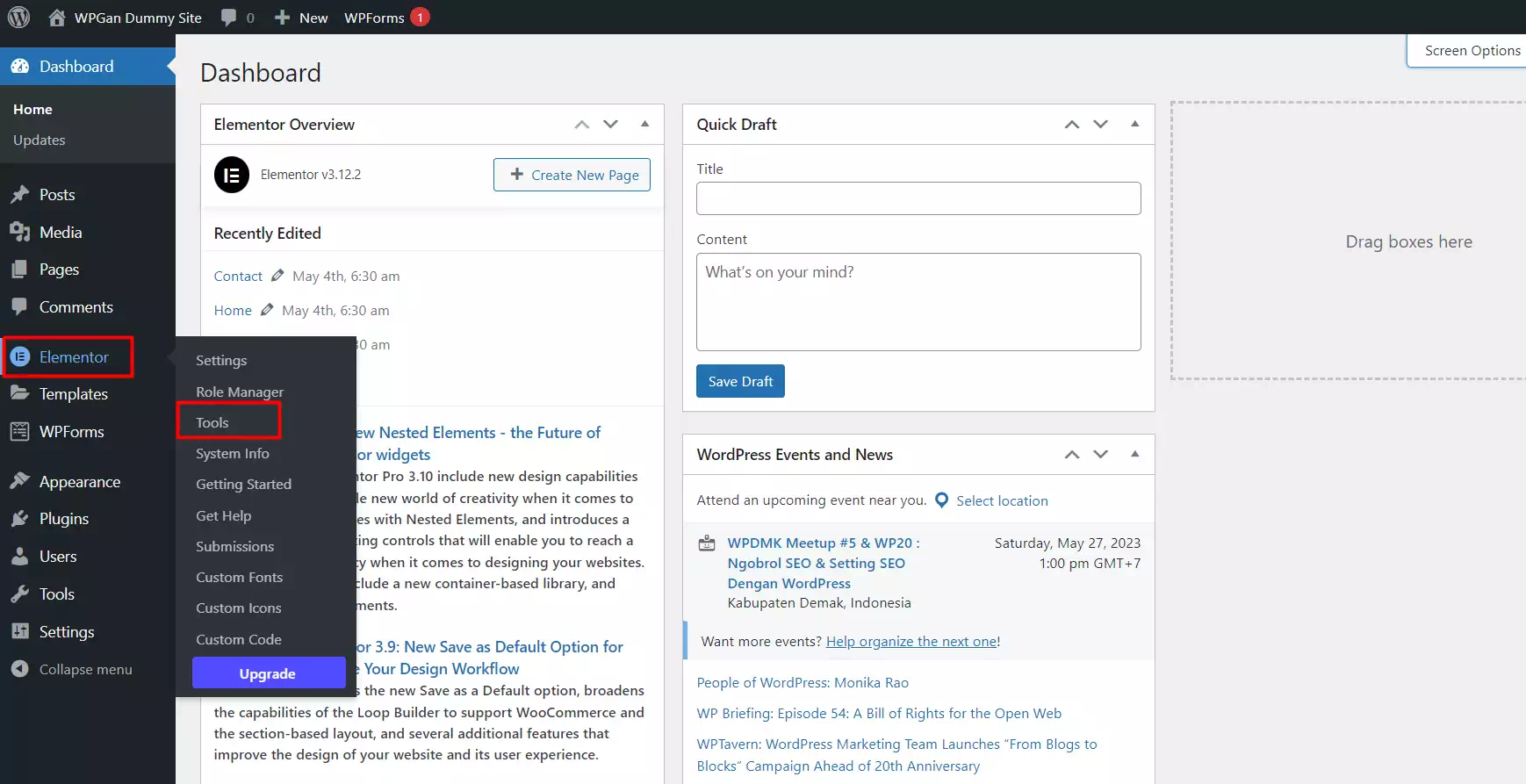Viewport: 1526px width, 784px height.
Task: Click the pencil edit icon beside Home
Action: [x=267, y=310]
